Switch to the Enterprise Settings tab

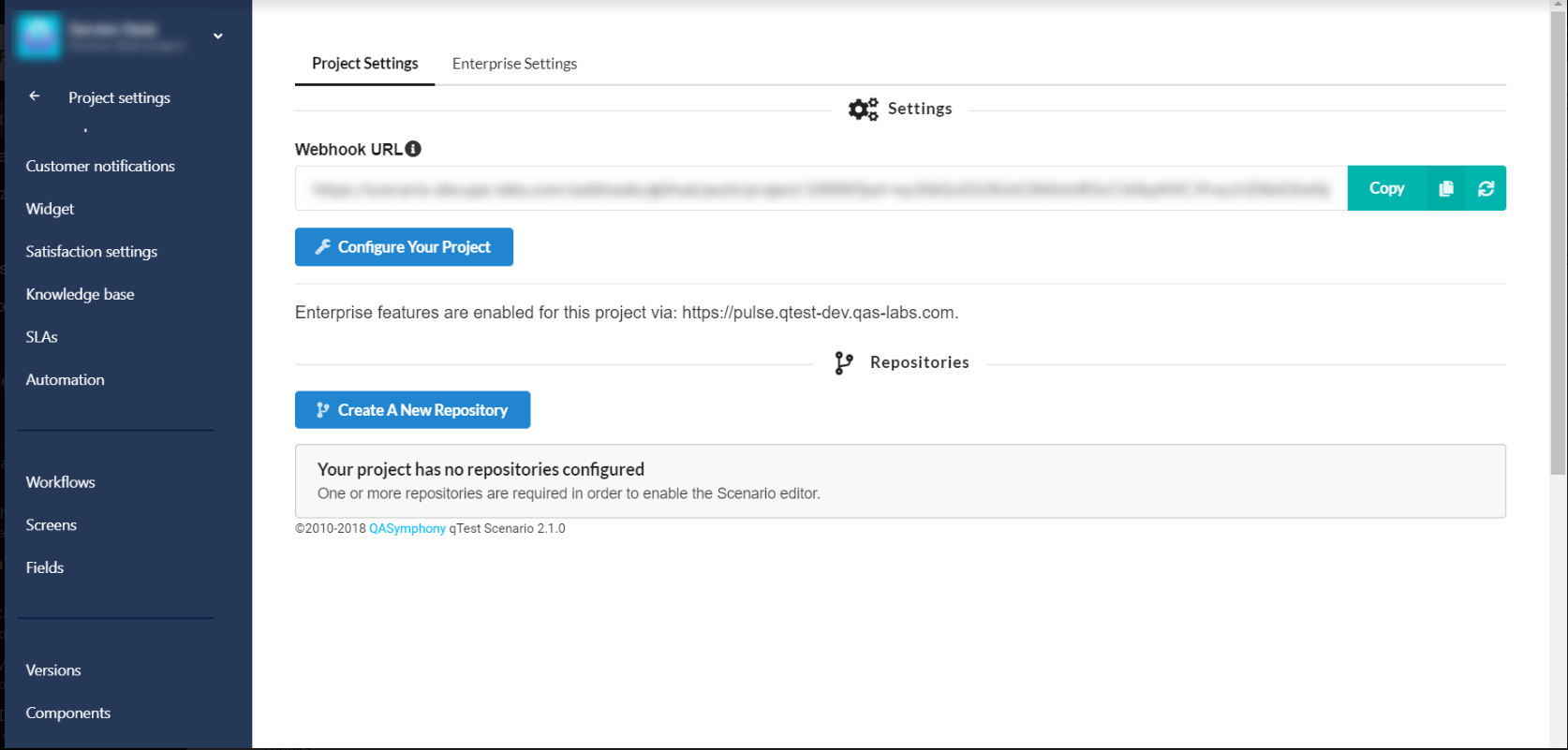click(x=514, y=64)
